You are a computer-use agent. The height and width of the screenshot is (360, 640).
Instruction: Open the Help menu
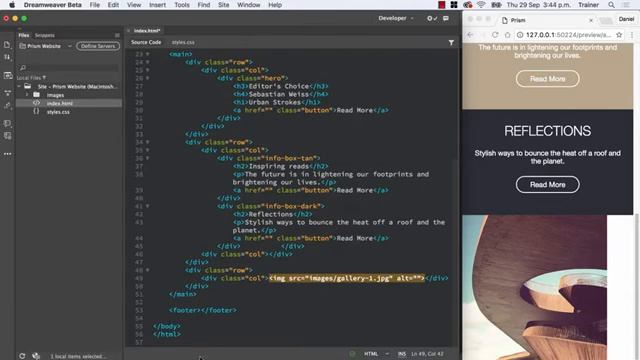coord(275,5)
